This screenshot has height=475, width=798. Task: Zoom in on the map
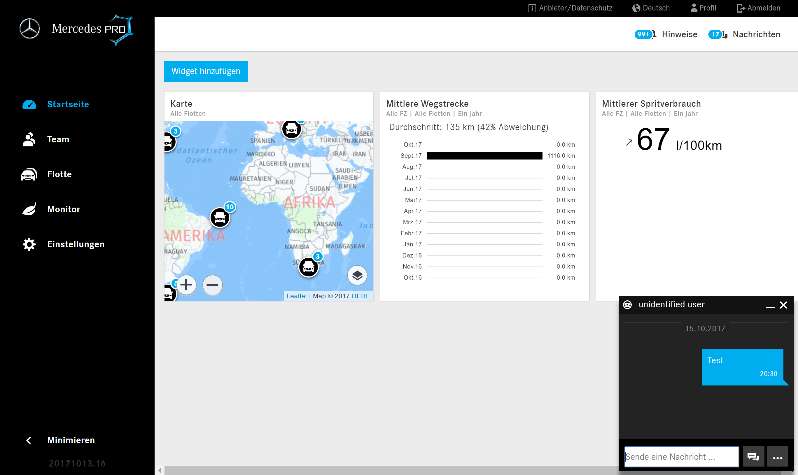click(186, 285)
